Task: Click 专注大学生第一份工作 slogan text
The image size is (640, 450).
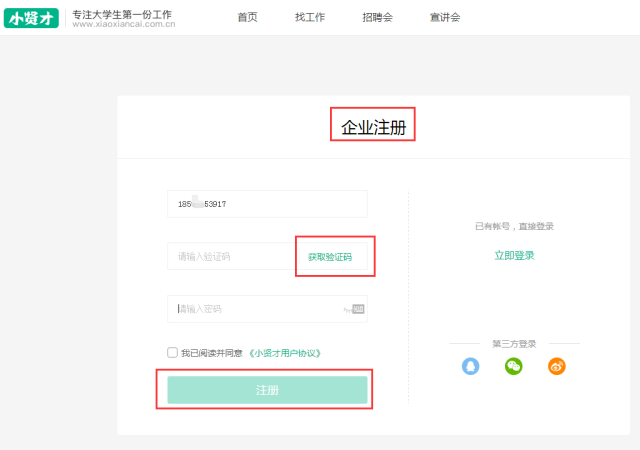Action: tap(122, 14)
